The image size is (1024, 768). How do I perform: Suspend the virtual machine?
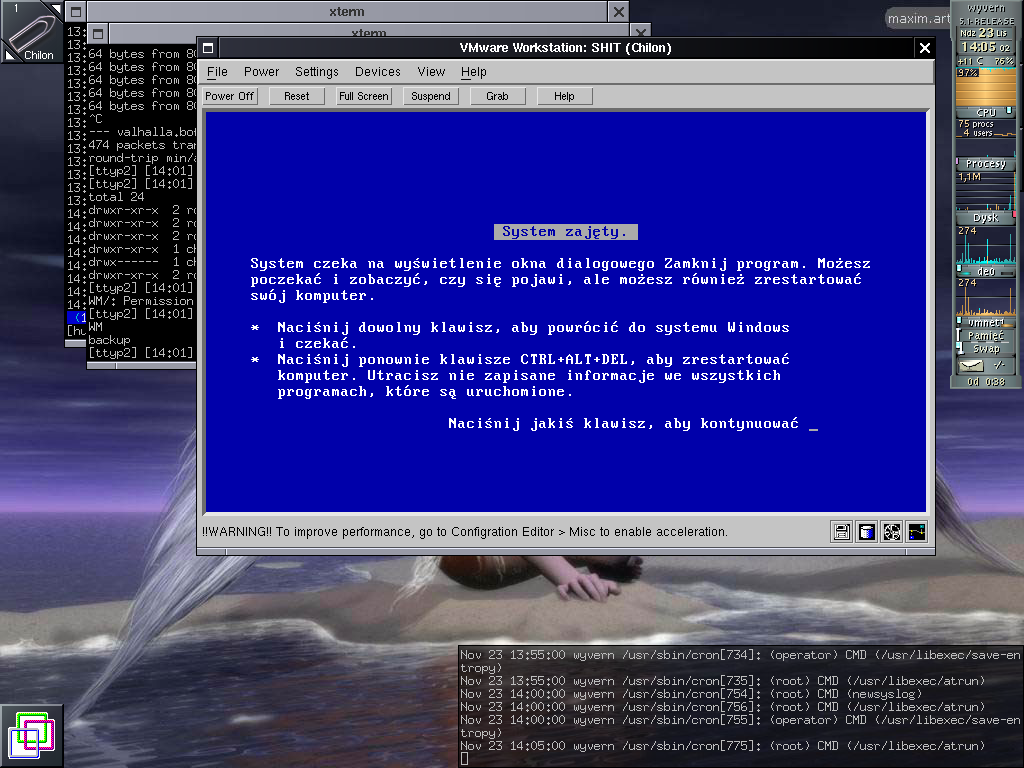[431, 96]
